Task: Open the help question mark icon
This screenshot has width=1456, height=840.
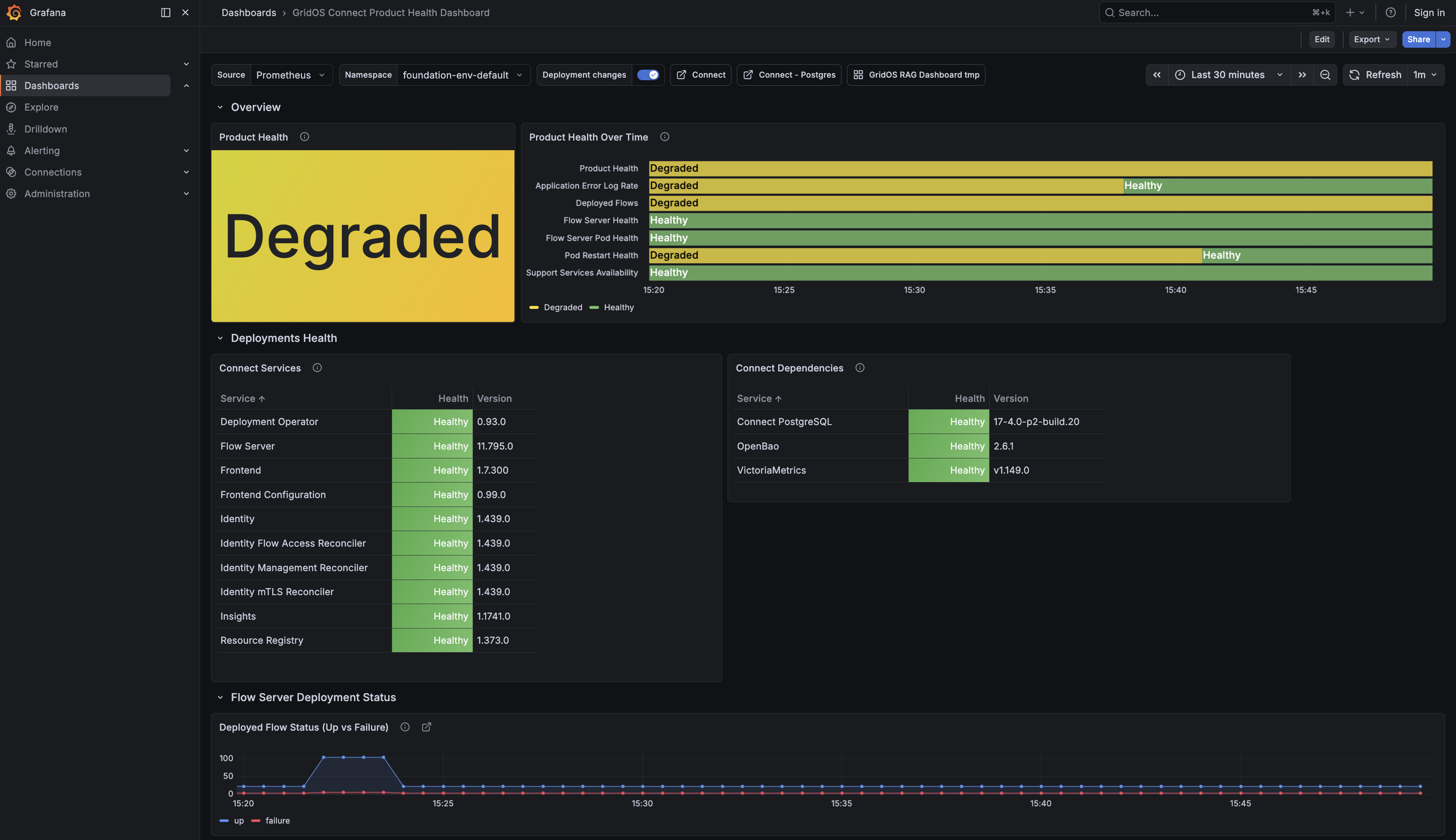Action: [1390, 12]
